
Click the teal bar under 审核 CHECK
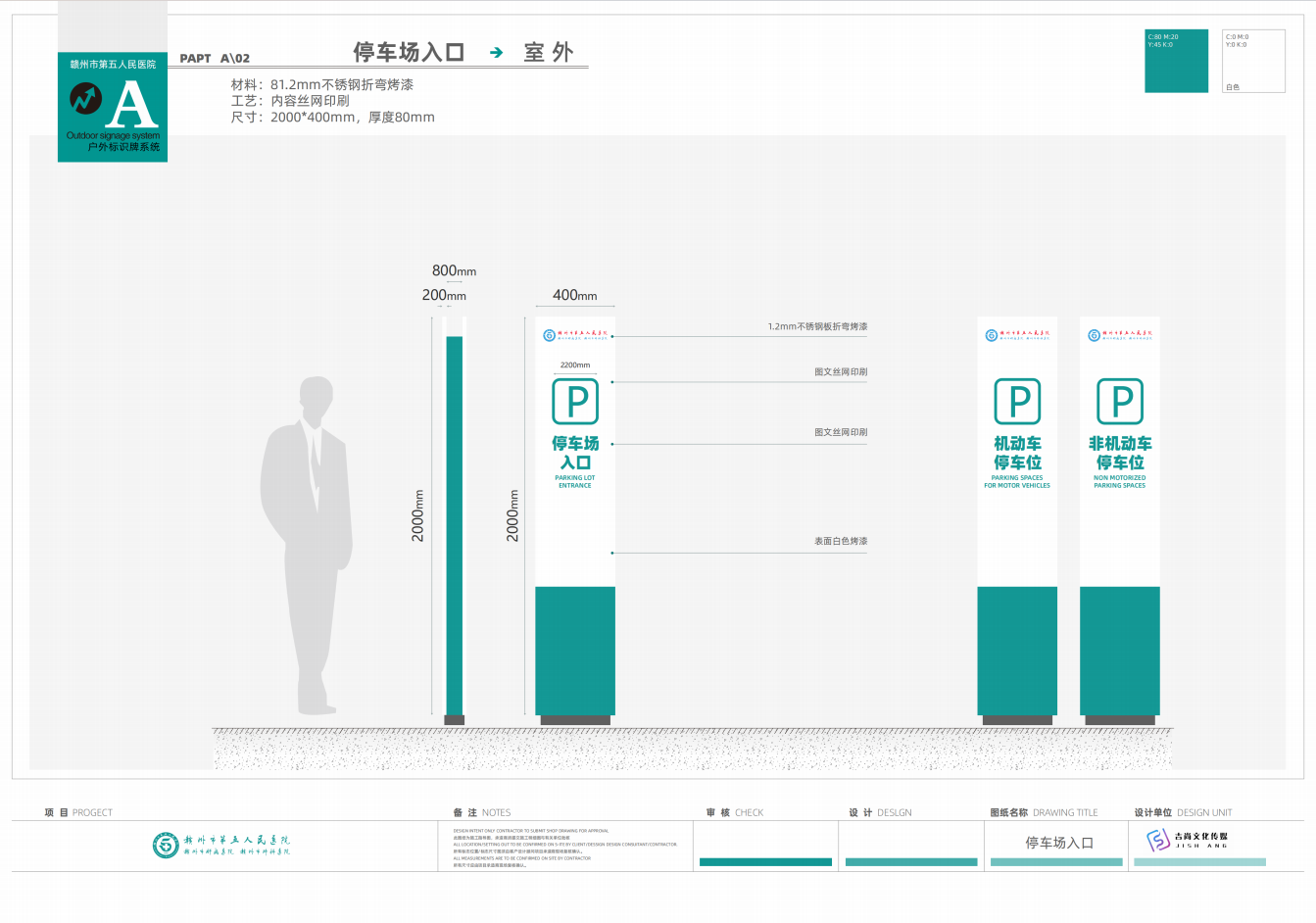(765, 862)
